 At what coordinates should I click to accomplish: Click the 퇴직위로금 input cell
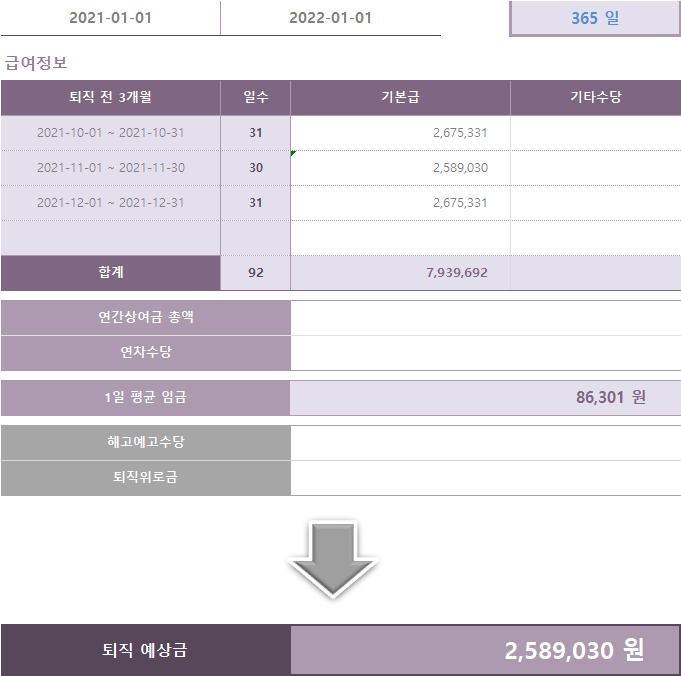click(485, 478)
